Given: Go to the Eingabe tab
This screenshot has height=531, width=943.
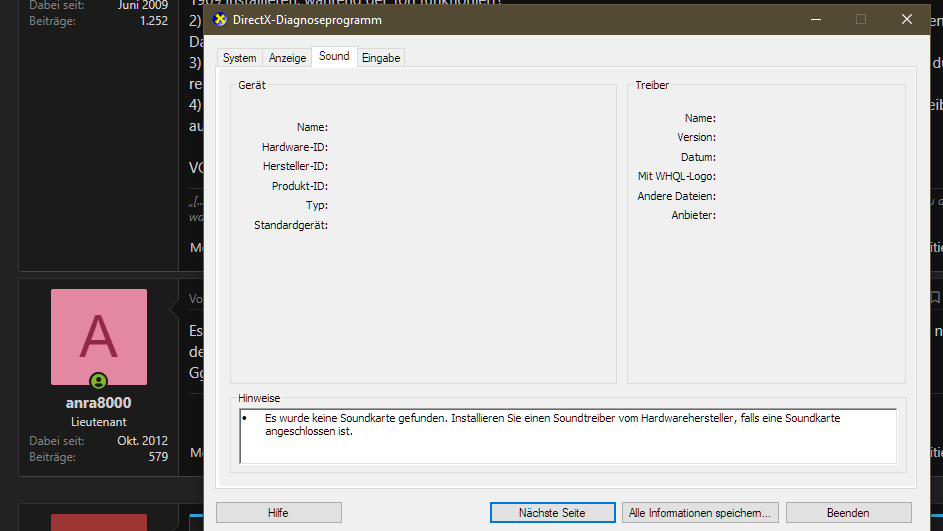Looking at the screenshot, I should pos(381,58).
